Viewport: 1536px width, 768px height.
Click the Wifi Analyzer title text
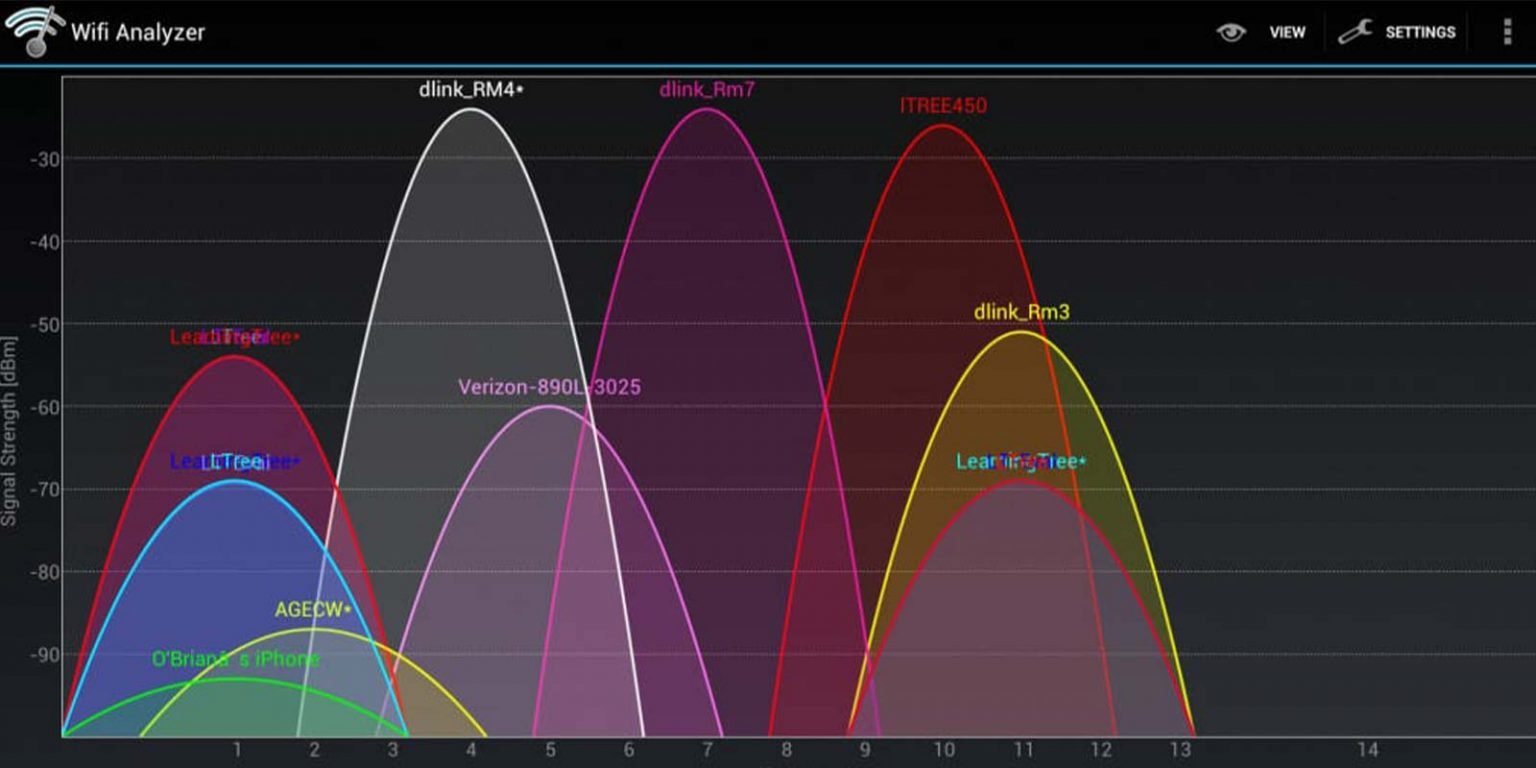pyautogui.click(x=138, y=31)
